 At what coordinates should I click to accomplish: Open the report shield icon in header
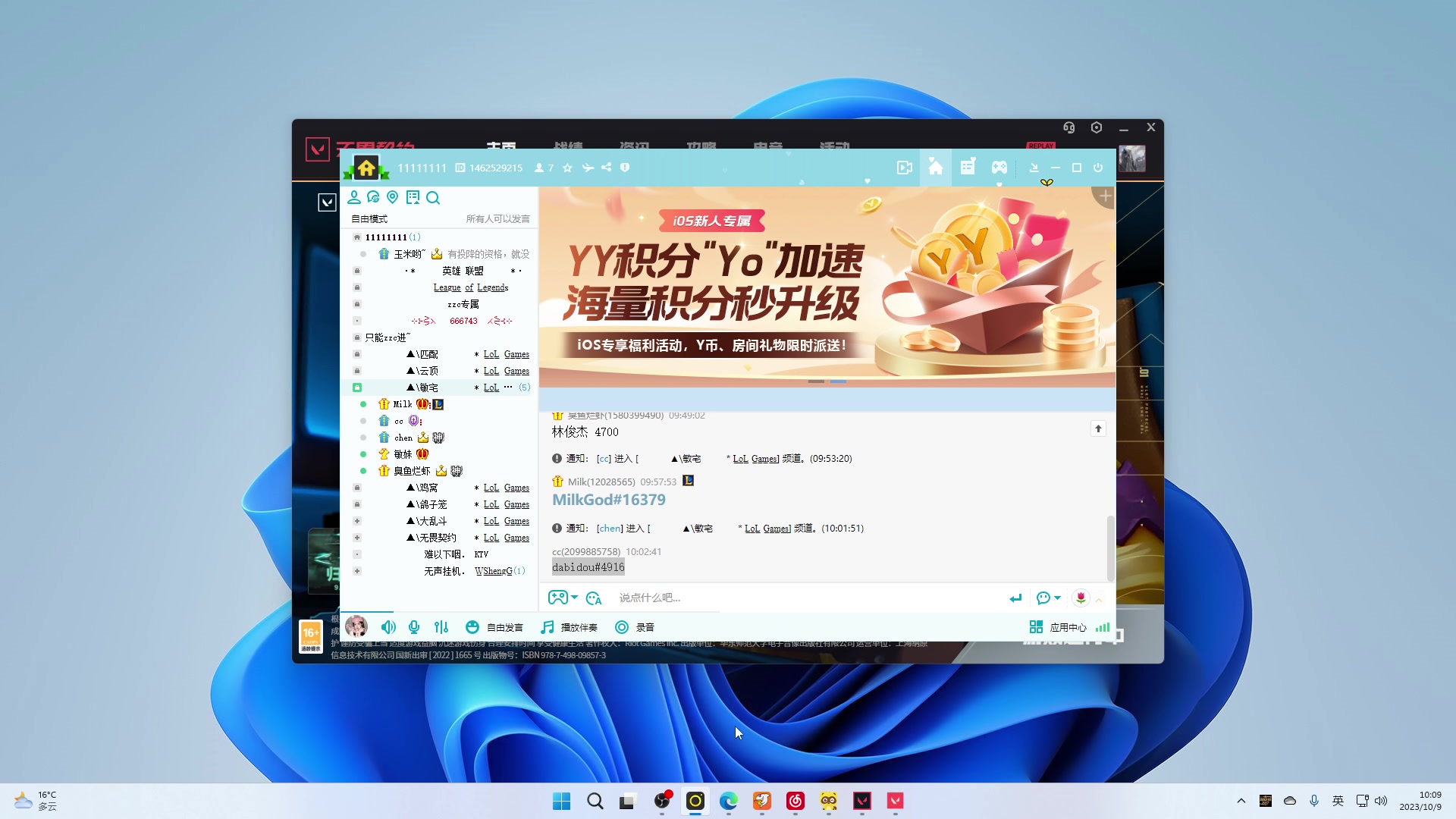pos(625,168)
